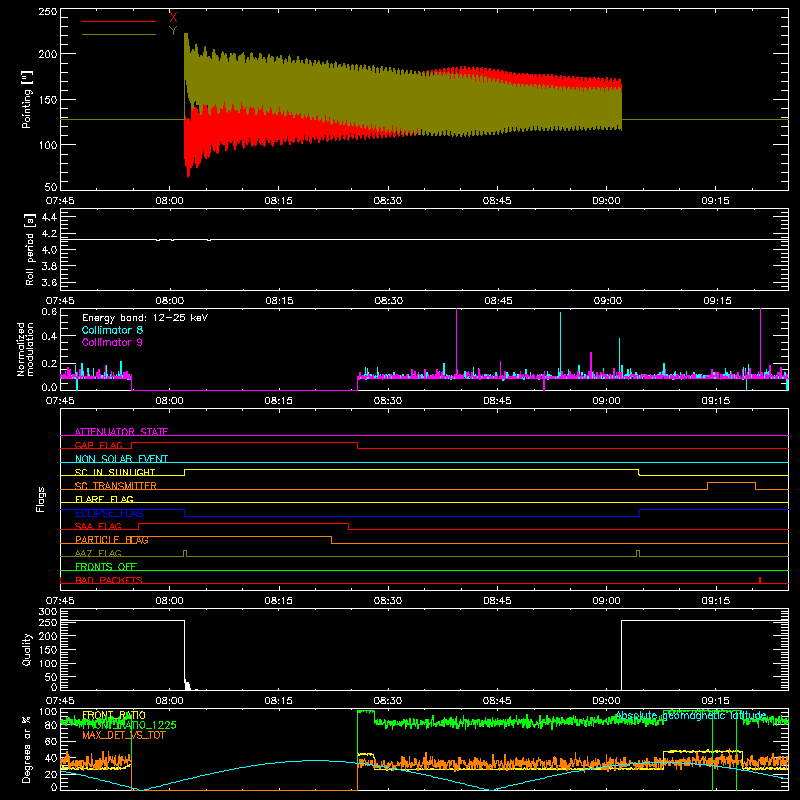Screen dimensions: 800x800
Task: Click the '250' tick label on Pointing axis
Action: pos(47,12)
